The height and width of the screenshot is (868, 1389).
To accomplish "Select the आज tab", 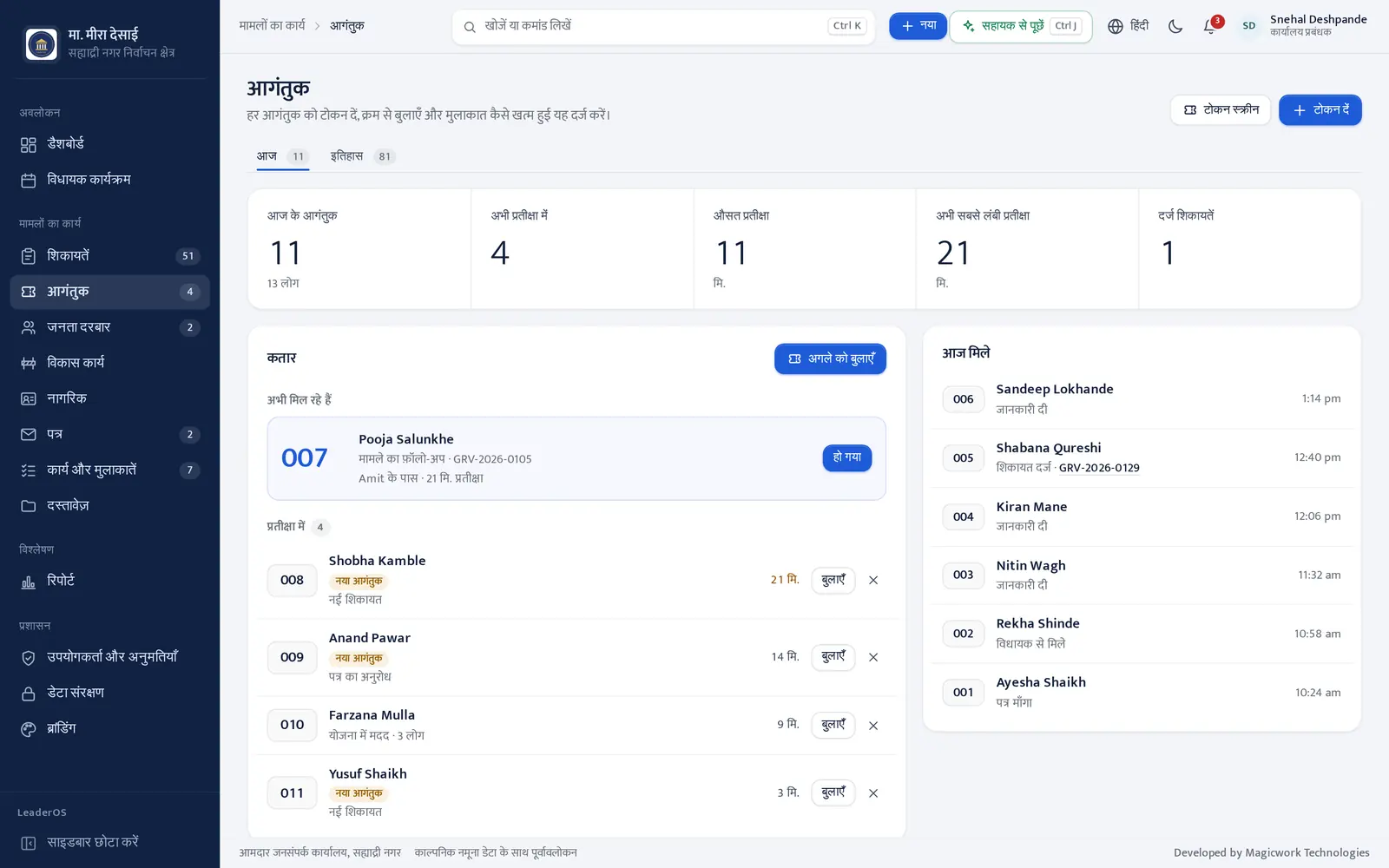I will click(x=282, y=156).
